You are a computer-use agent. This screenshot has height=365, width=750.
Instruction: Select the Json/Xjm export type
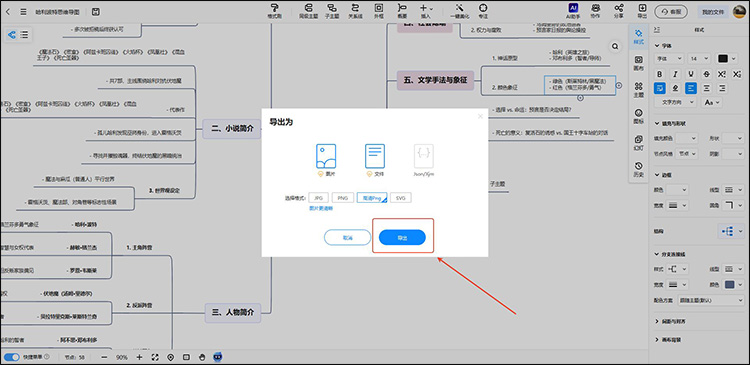[424, 161]
